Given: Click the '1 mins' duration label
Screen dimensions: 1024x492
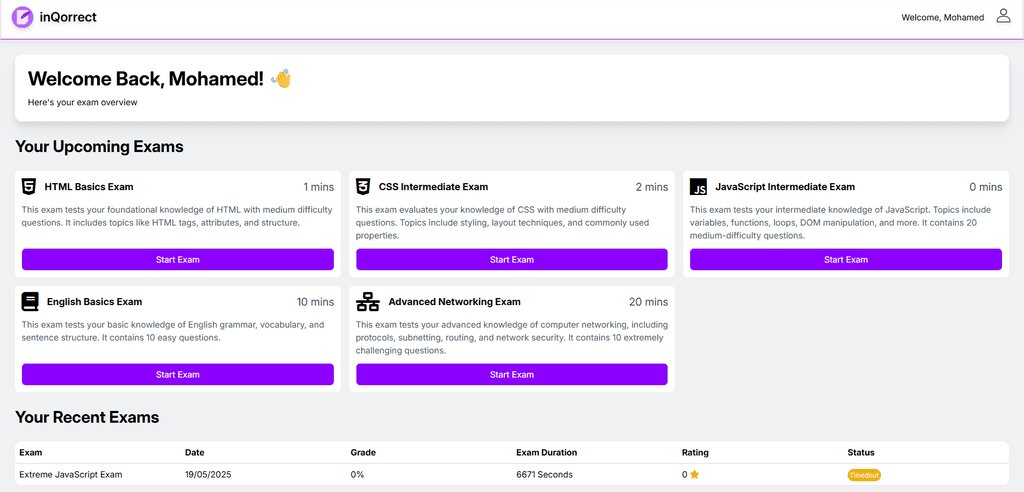Looking at the screenshot, I should pyautogui.click(x=319, y=187).
